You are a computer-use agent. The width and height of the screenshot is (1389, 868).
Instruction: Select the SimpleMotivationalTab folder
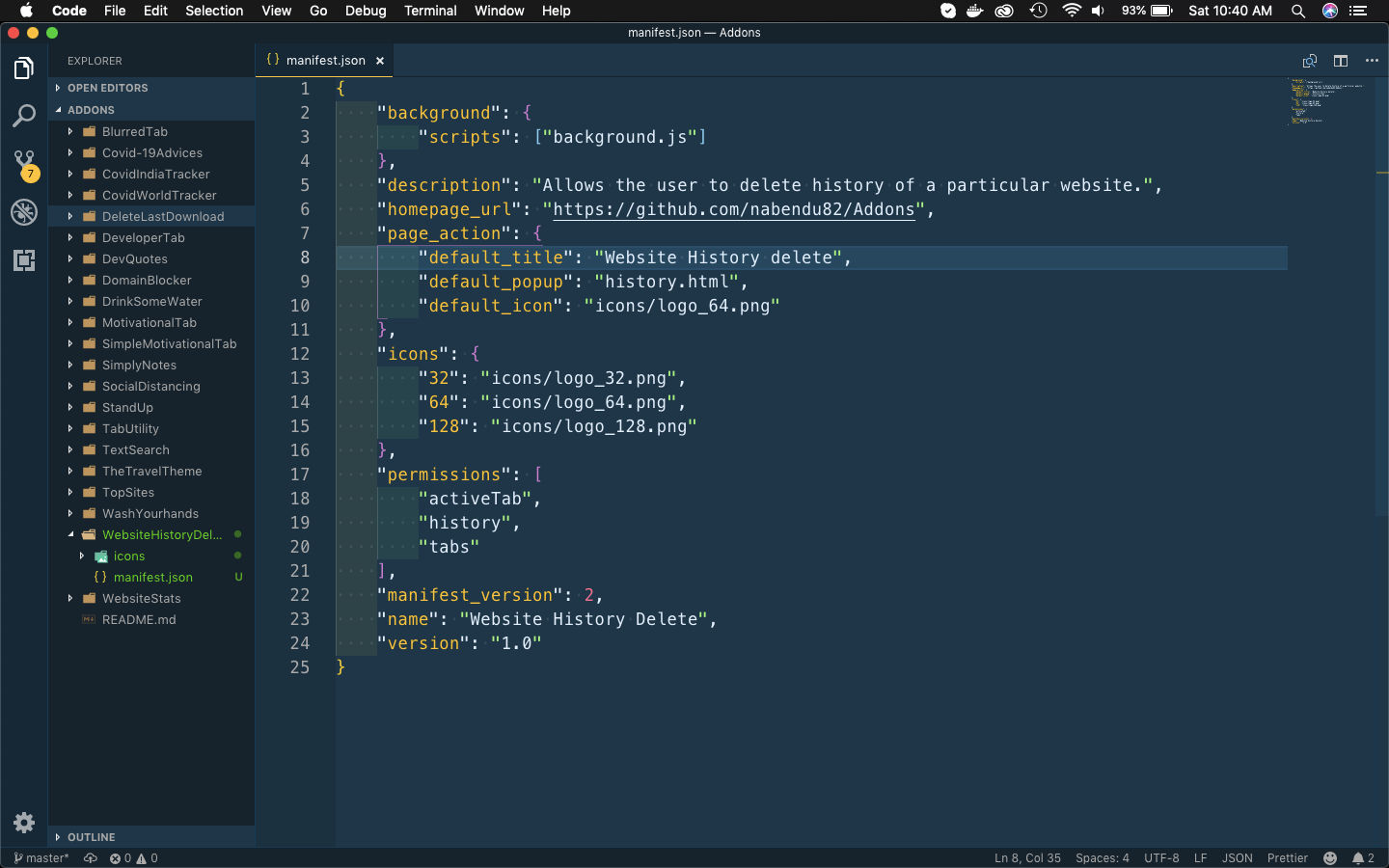pyautogui.click(x=169, y=344)
